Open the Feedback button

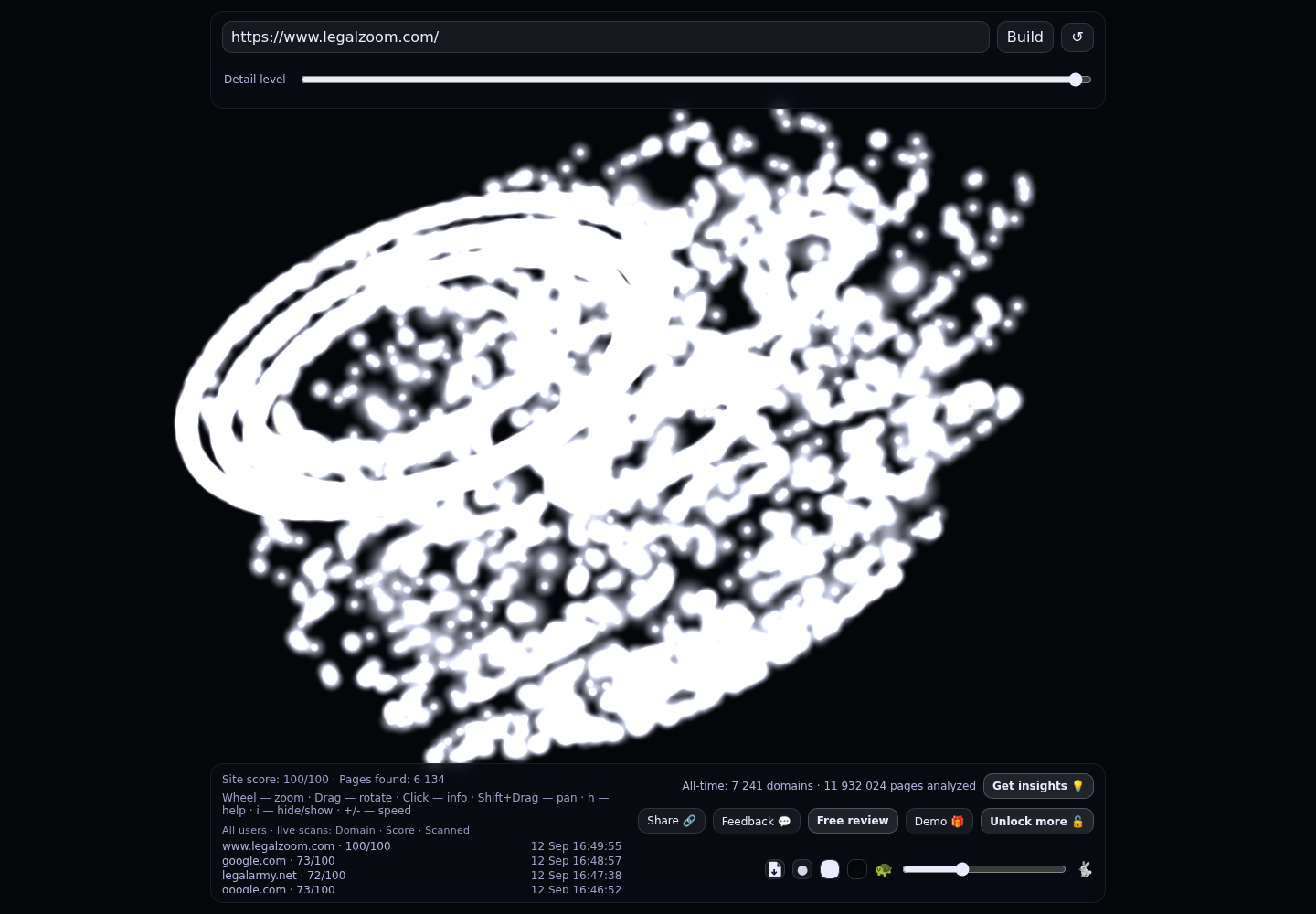click(756, 821)
